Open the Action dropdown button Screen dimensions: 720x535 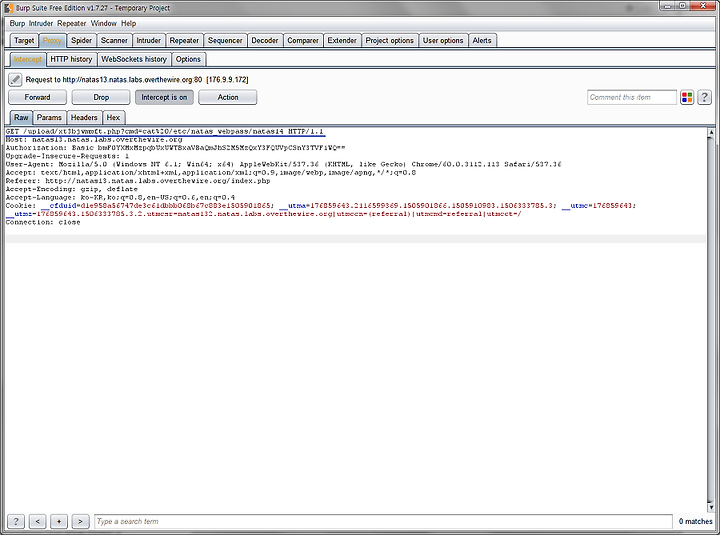pos(228,97)
